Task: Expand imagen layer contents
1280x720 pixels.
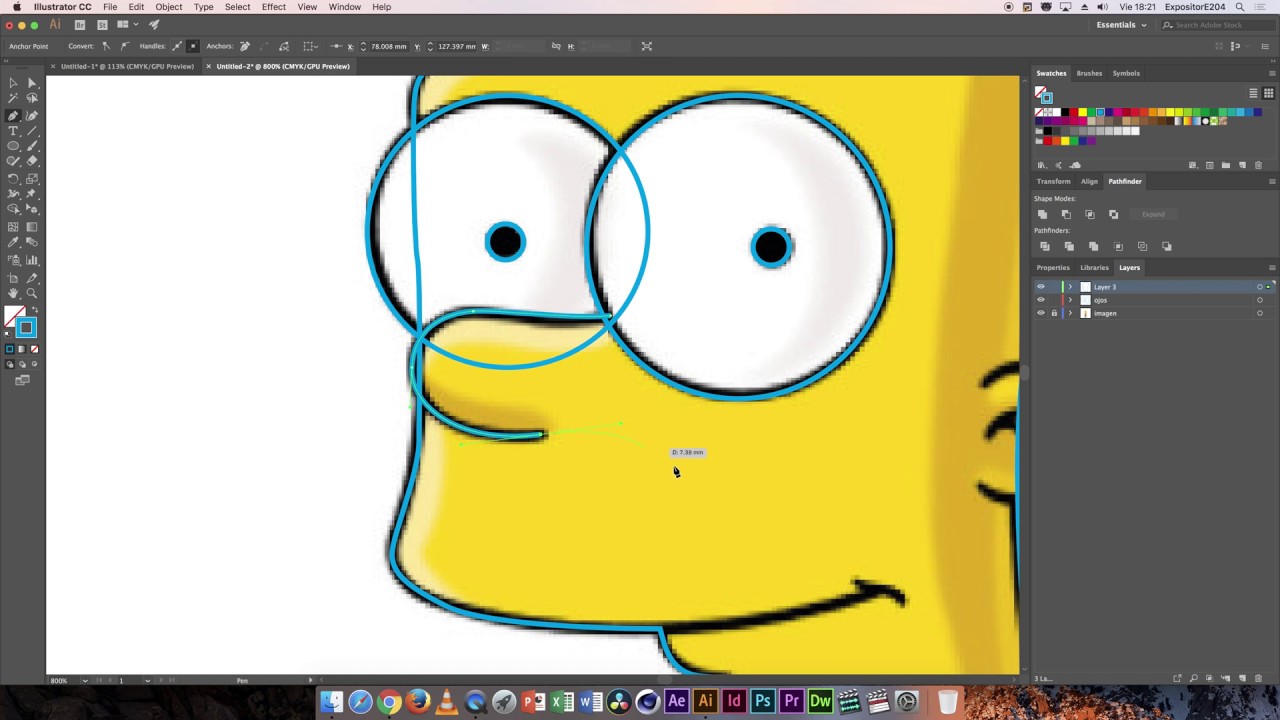Action: (x=1070, y=313)
